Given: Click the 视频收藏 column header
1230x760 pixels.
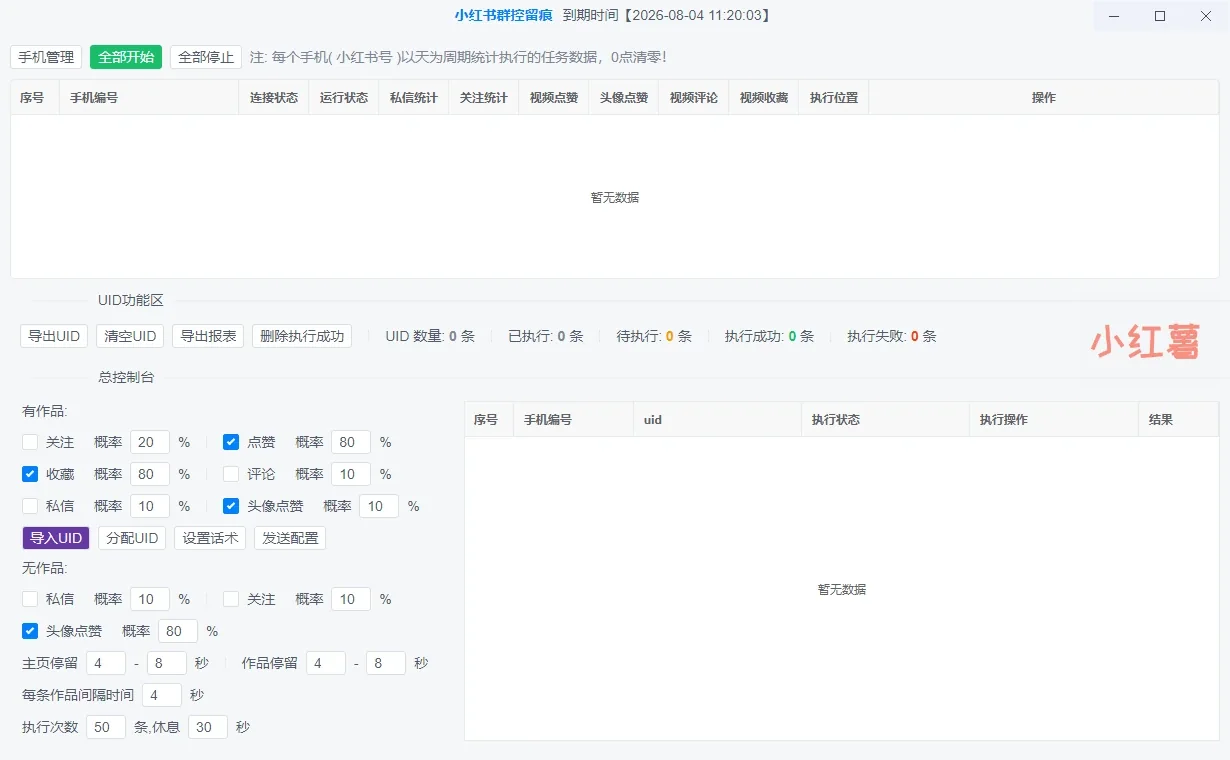Looking at the screenshot, I should [764, 98].
